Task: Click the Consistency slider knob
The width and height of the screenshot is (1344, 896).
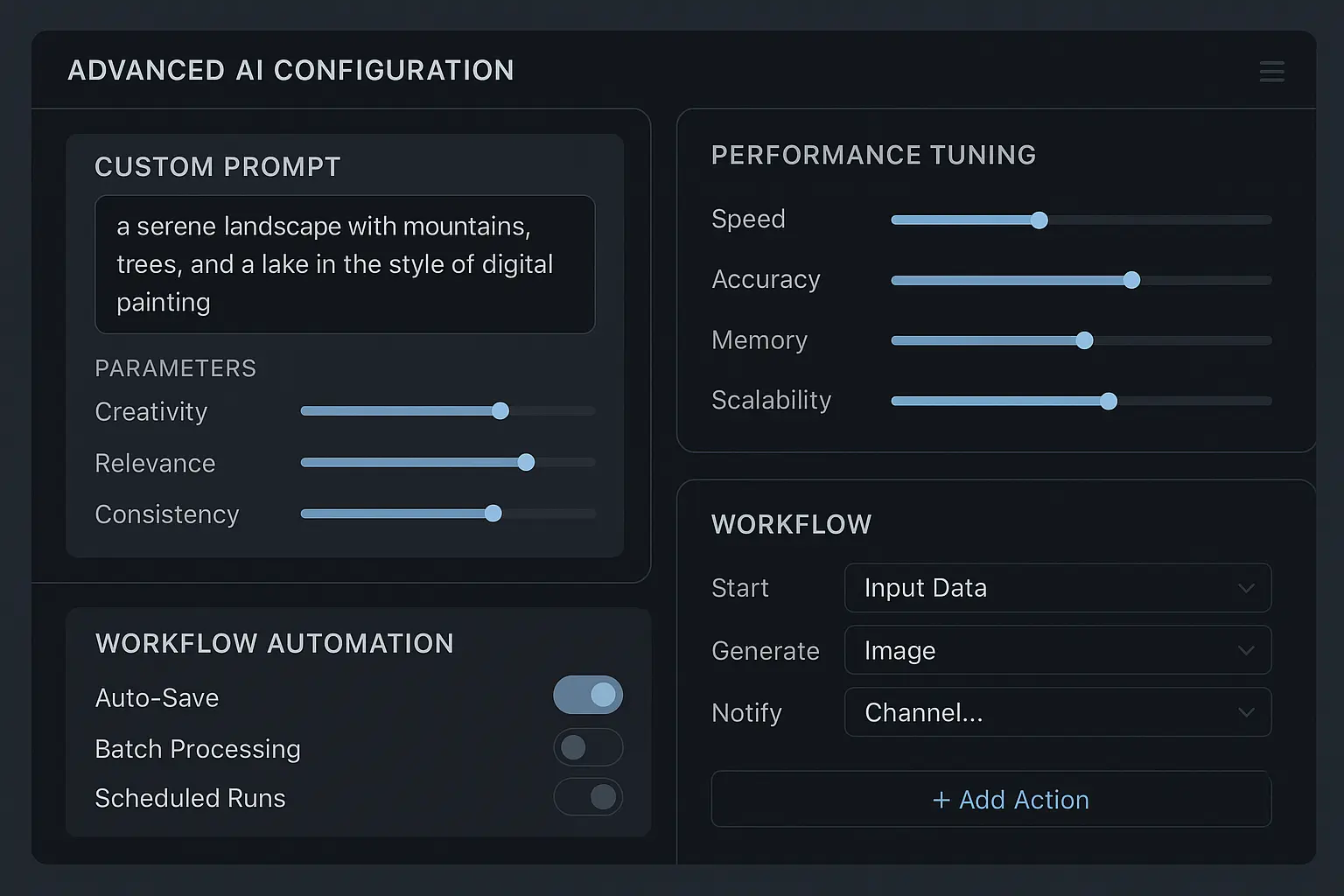Action: (493, 514)
